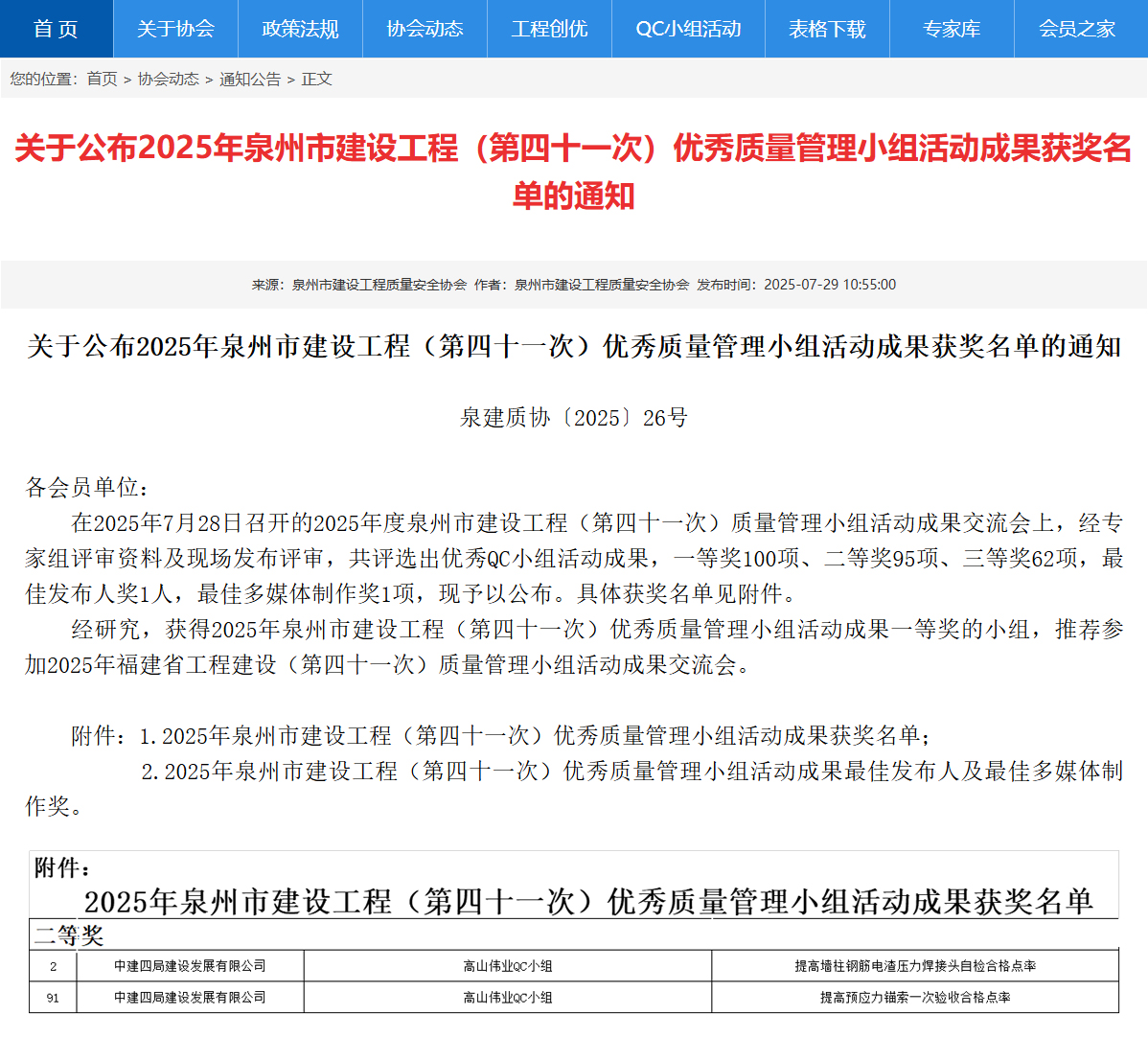Viewport: 1148px width, 1061px height.
Task: Open the 工程创优 navigation item
Action: point(549,29)
